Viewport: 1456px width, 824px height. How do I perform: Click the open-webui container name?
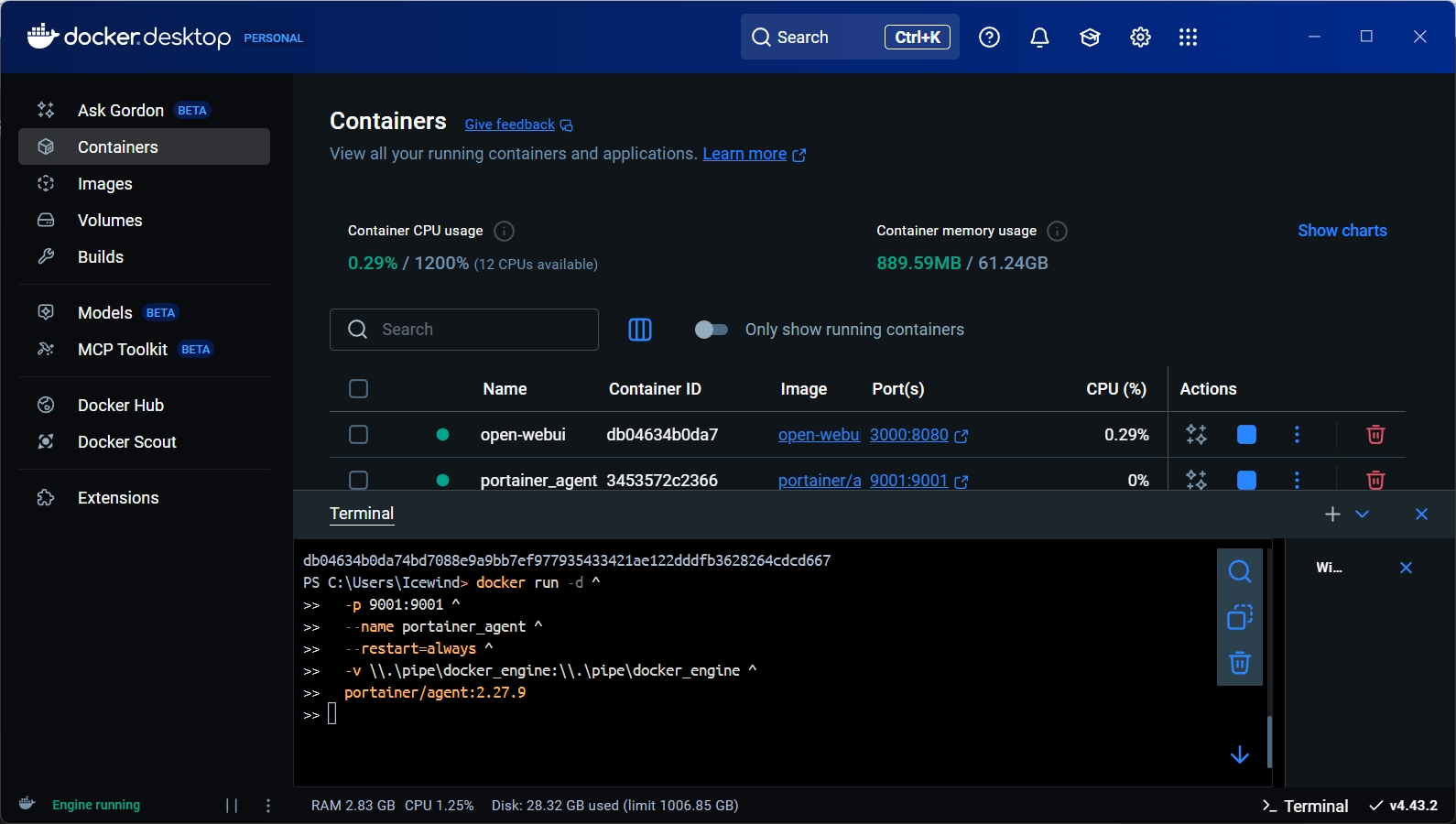(x=523, y=435)
